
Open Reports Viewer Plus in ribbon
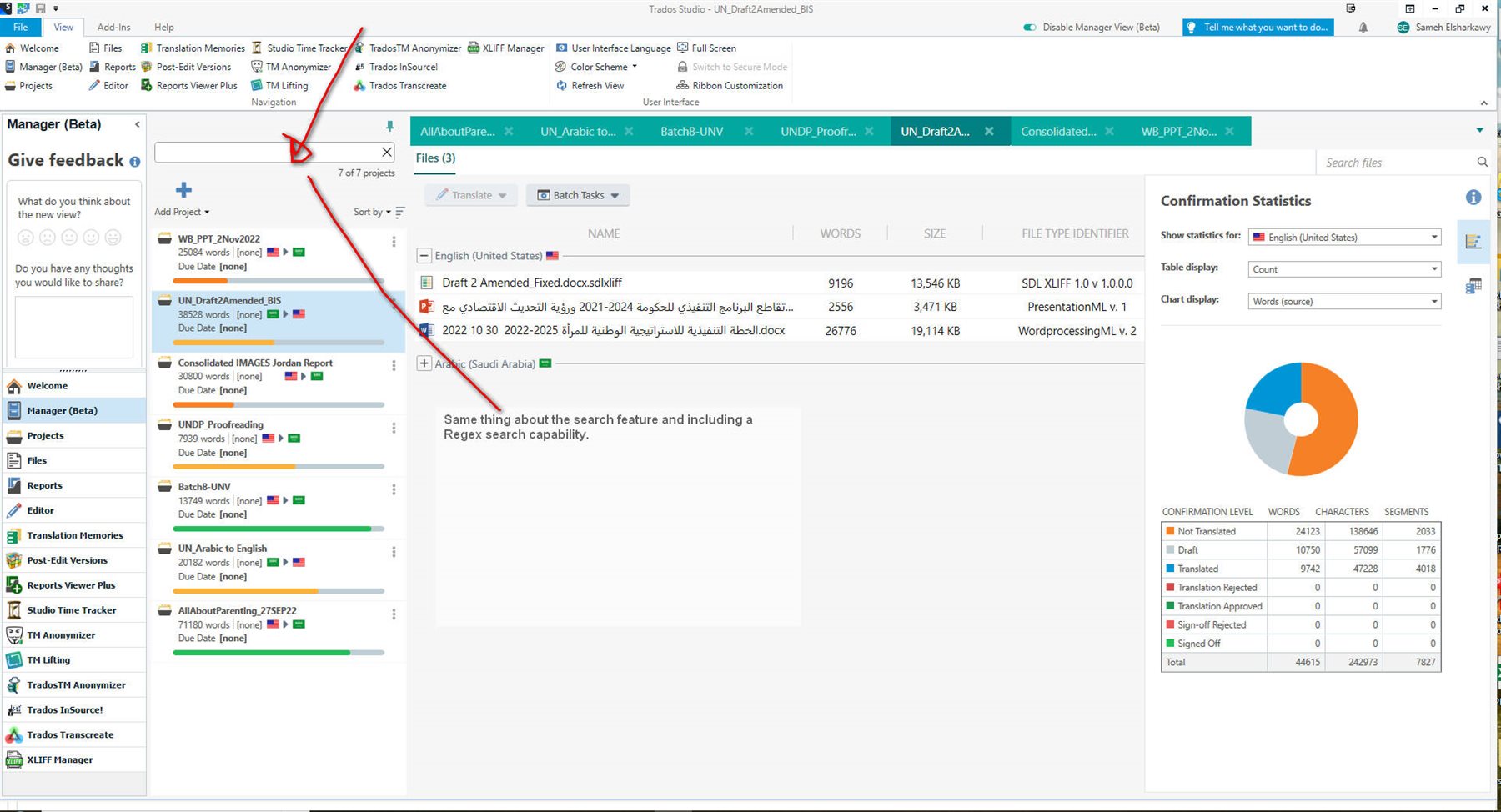point(189,85)
